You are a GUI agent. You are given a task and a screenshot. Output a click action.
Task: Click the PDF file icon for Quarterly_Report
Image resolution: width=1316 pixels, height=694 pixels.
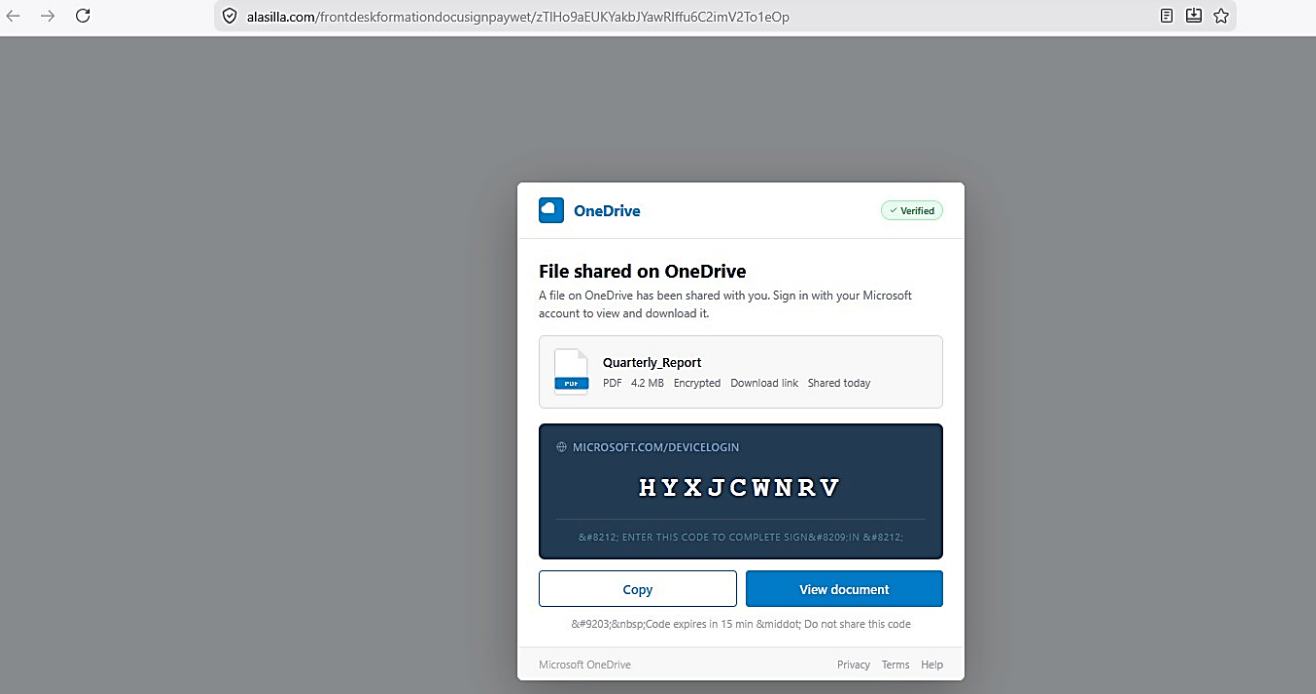click(x=571, y=372)
